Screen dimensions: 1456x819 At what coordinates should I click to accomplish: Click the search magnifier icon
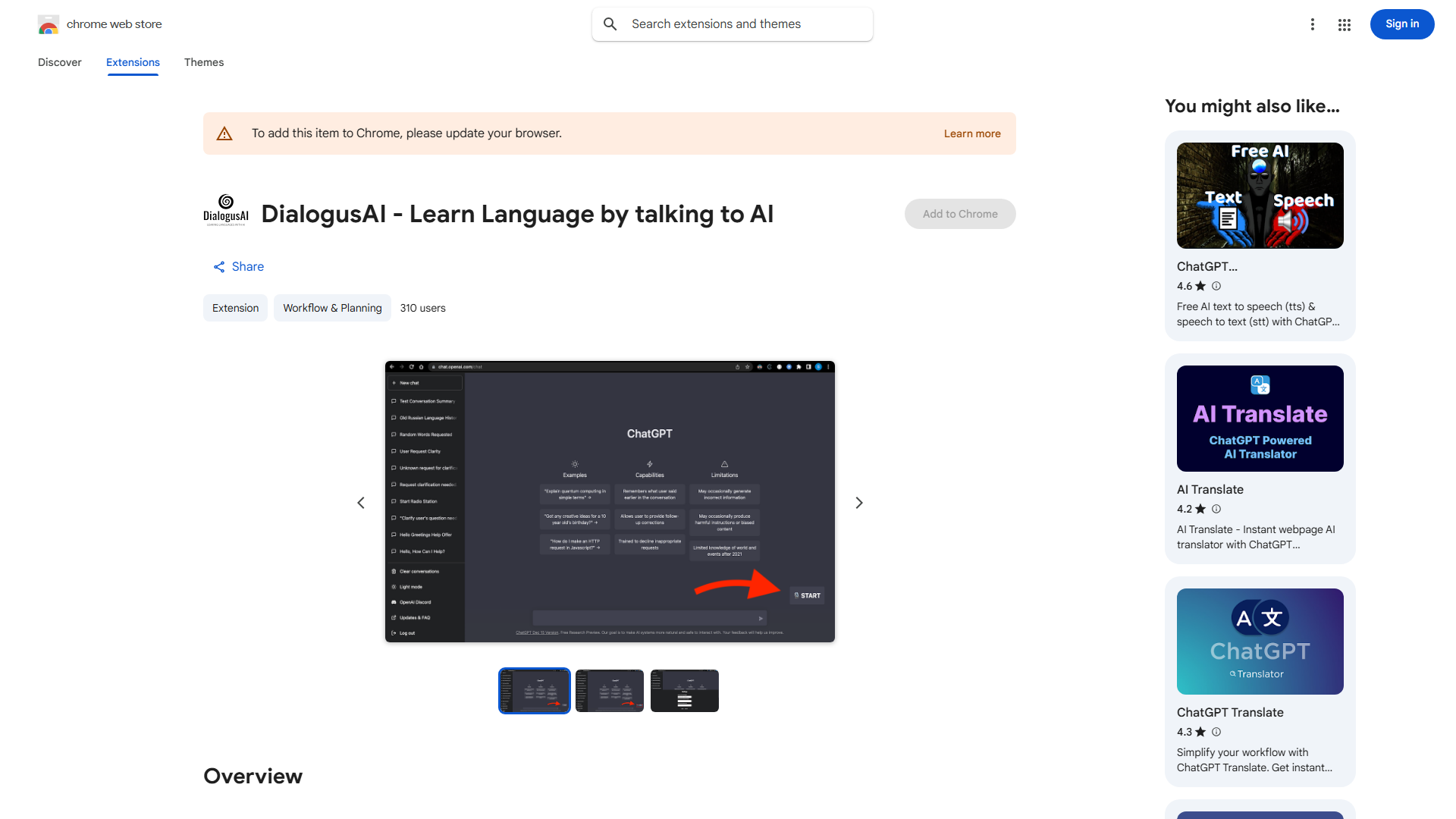tap(610, 24)
